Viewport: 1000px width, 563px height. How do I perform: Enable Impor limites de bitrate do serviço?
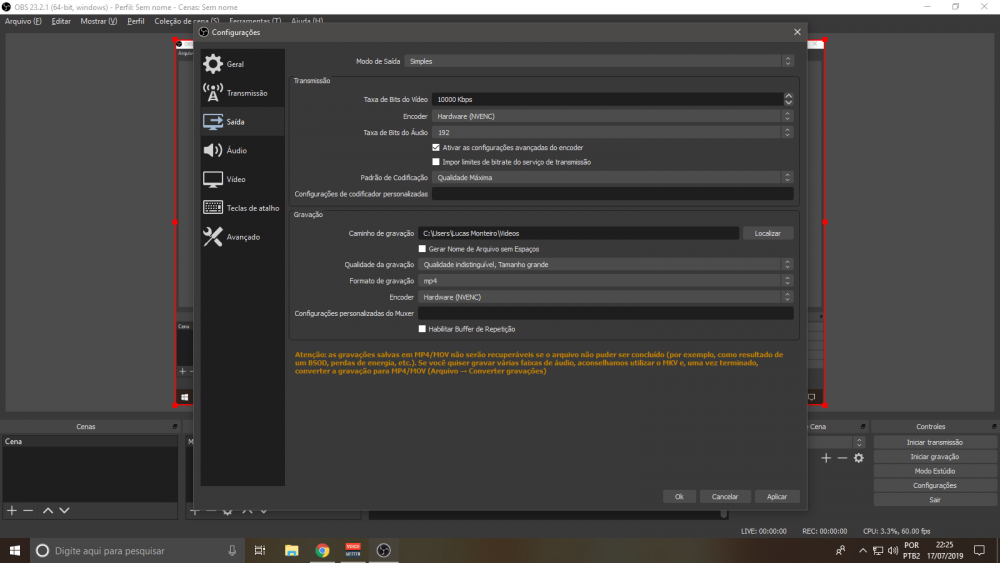tap(436, 162)
